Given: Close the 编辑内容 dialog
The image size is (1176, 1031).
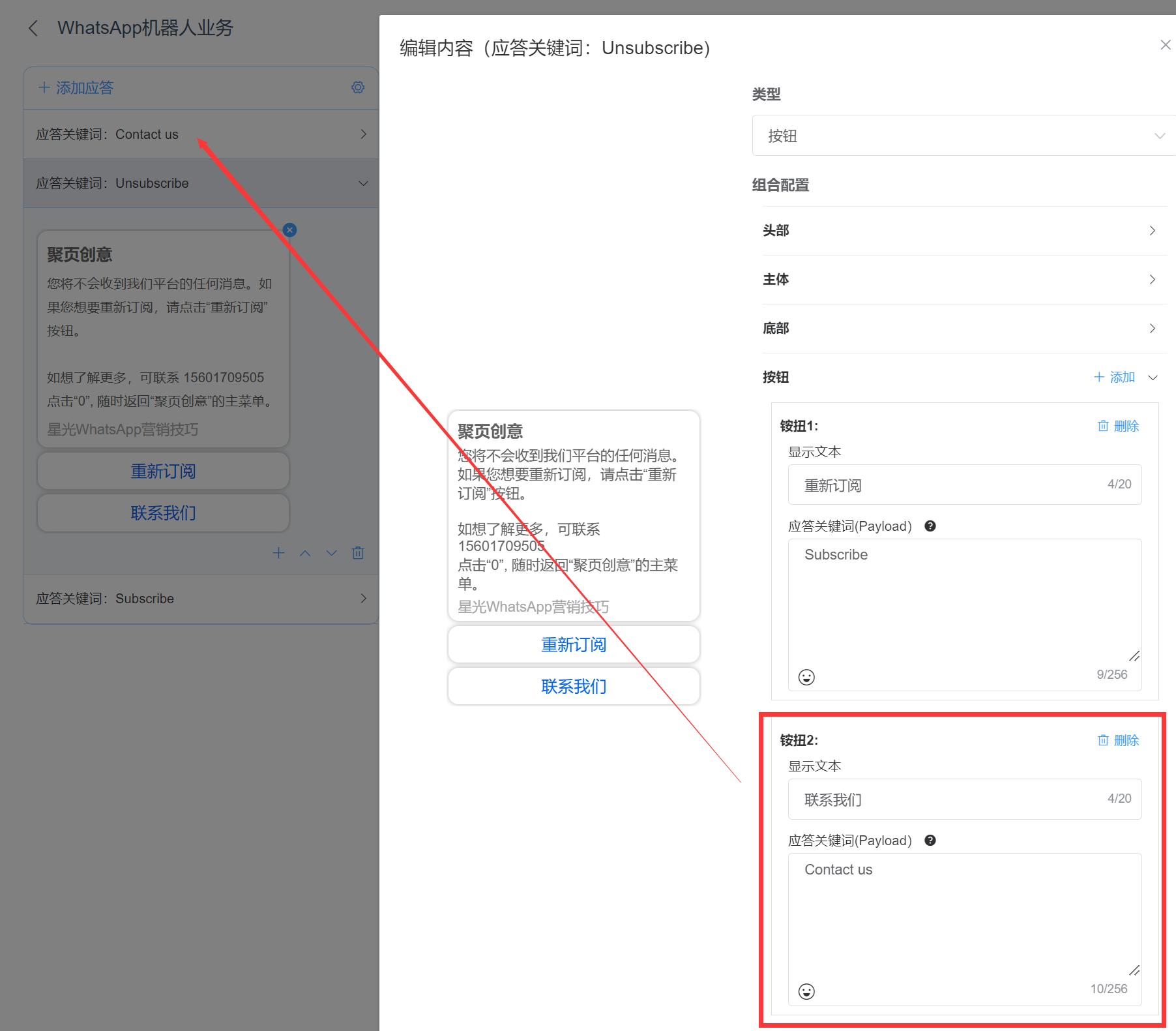Looking at the screenshot, I should (1166, 45).
